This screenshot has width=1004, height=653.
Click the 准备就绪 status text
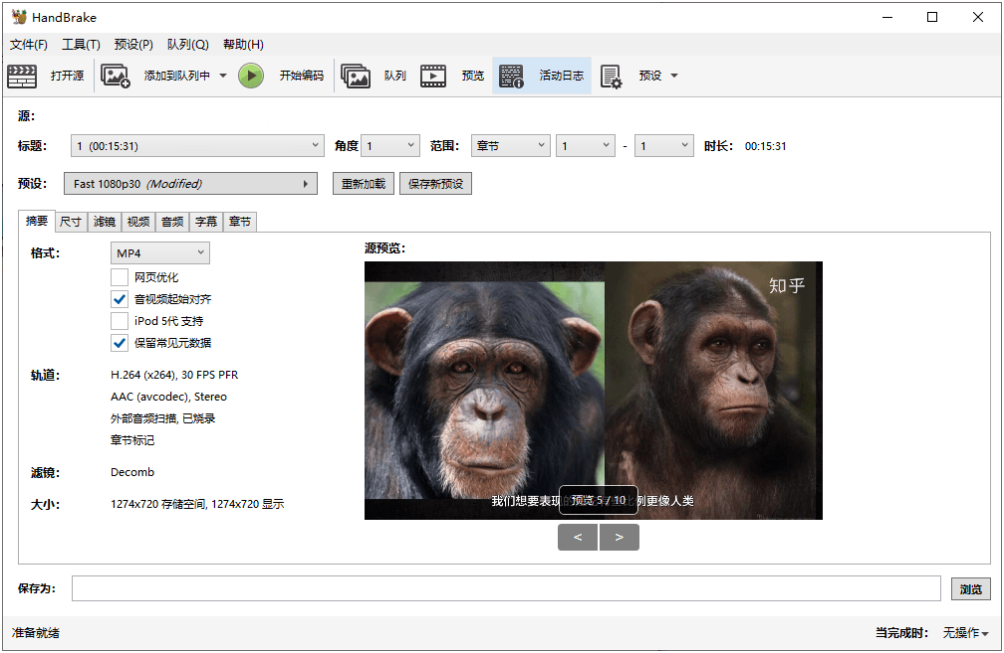click(x=35, y=633)
